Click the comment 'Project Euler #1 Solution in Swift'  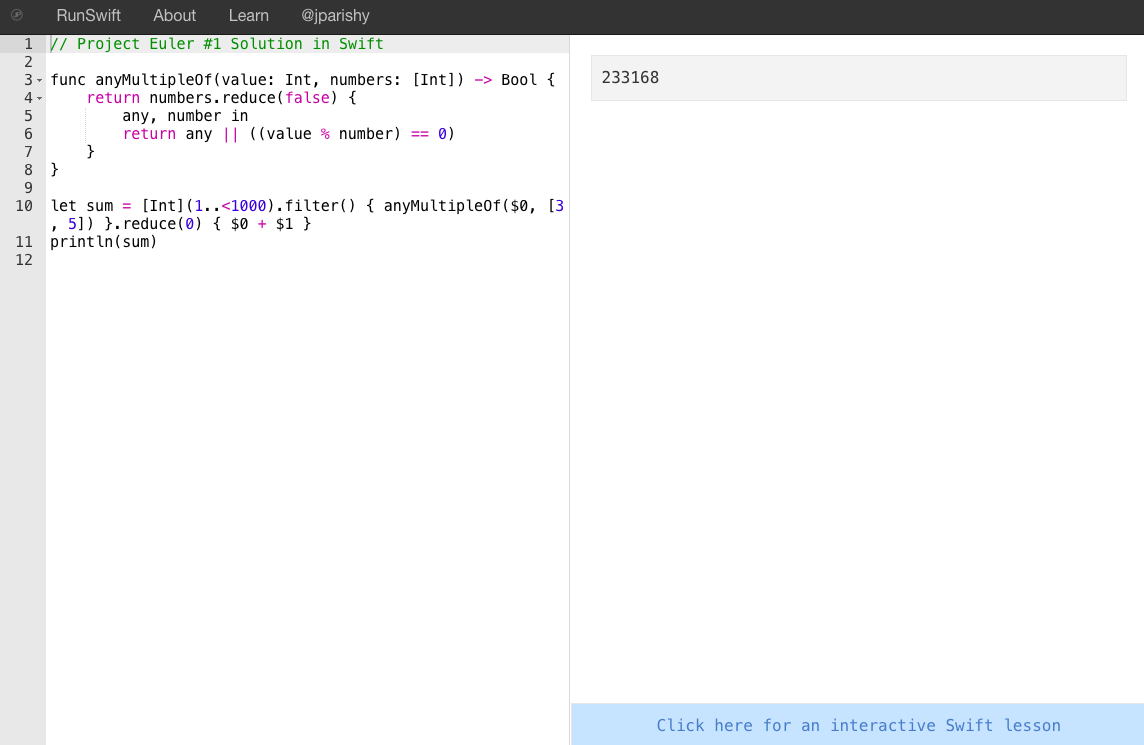(217, 44)
